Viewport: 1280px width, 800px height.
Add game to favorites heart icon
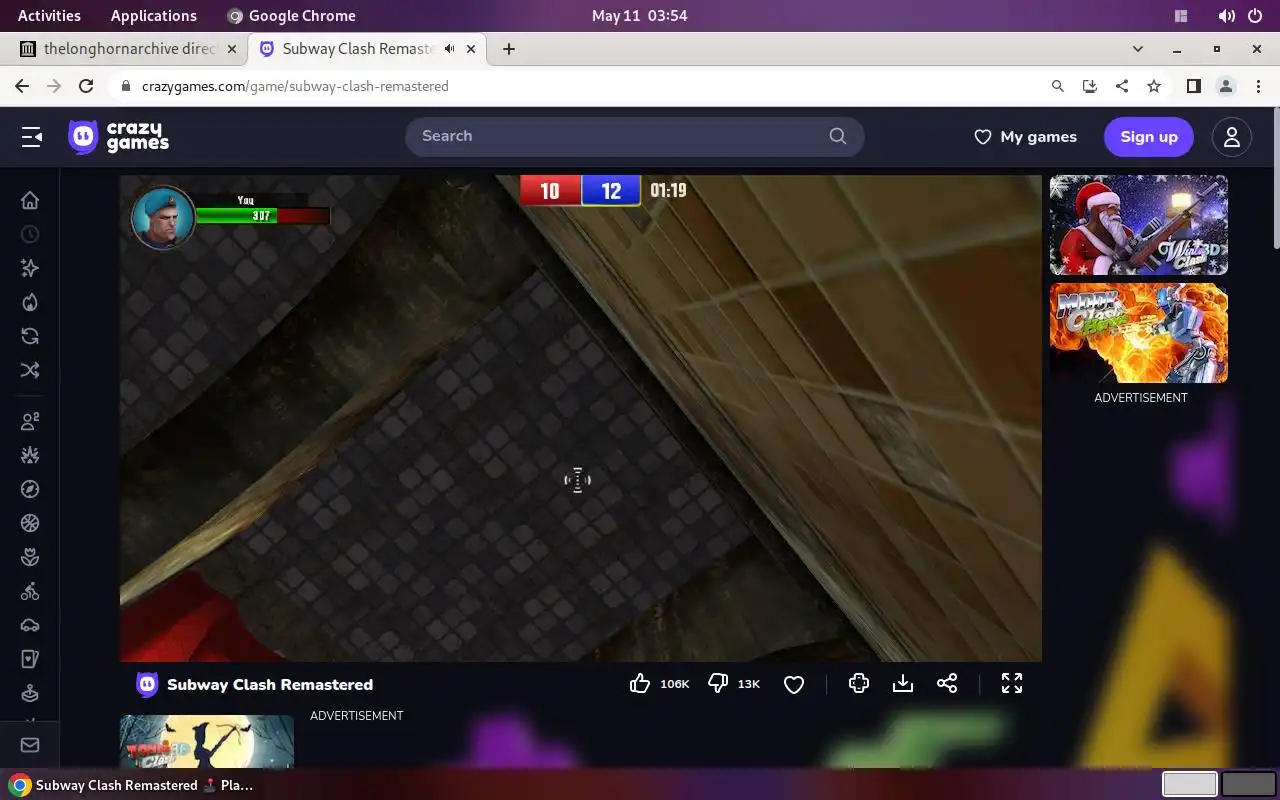click(794, 684)
